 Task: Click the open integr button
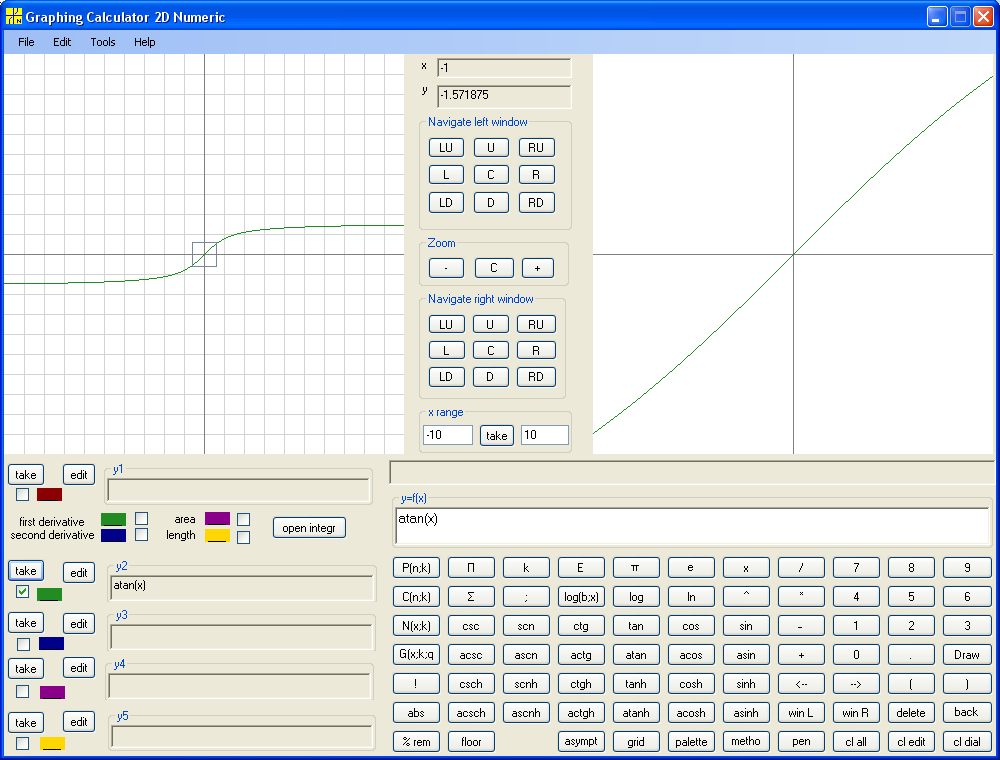309,528
